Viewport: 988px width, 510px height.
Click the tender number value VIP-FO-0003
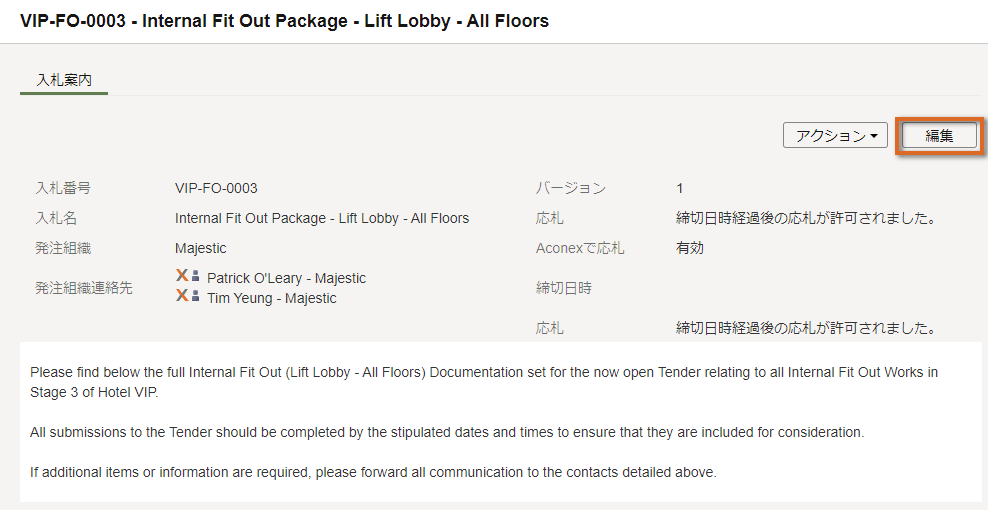point(216,188)
